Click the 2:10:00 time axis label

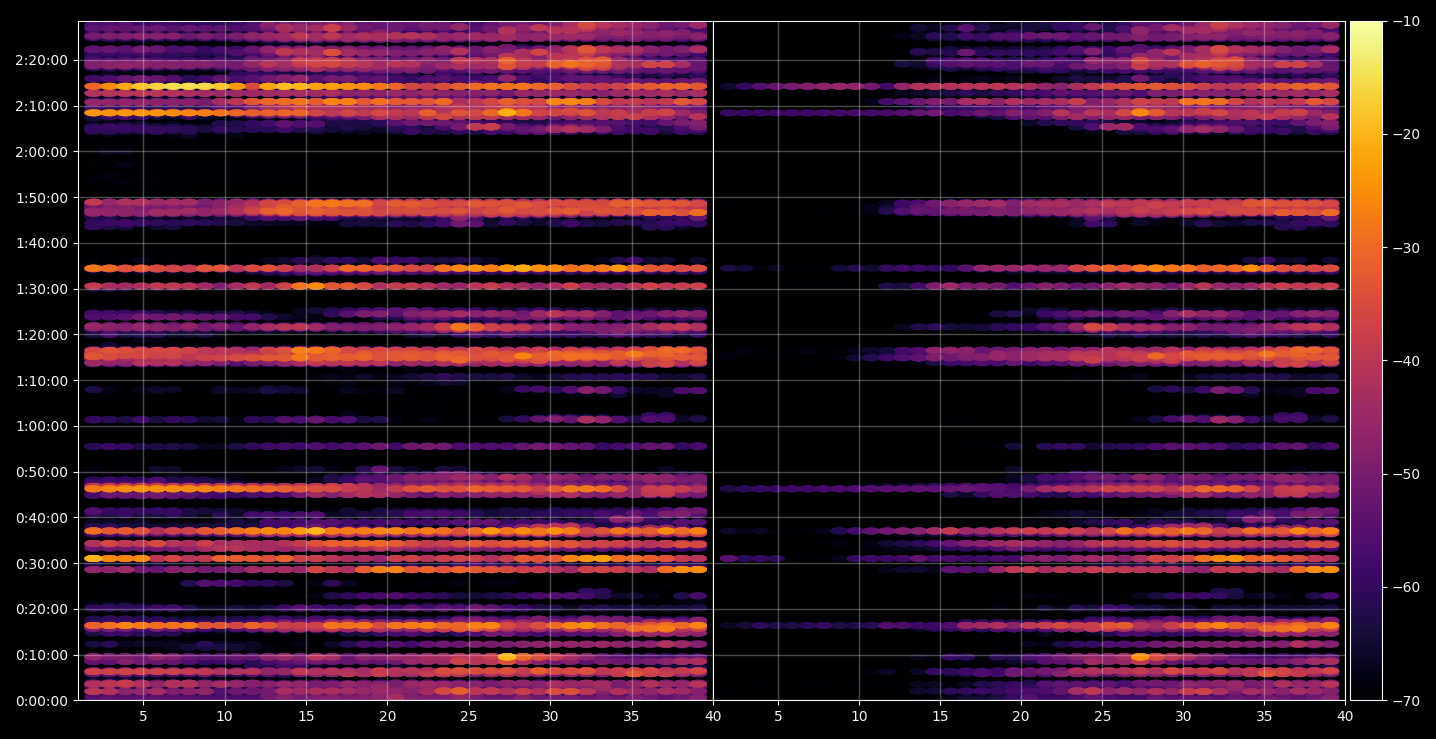[42, 106]
